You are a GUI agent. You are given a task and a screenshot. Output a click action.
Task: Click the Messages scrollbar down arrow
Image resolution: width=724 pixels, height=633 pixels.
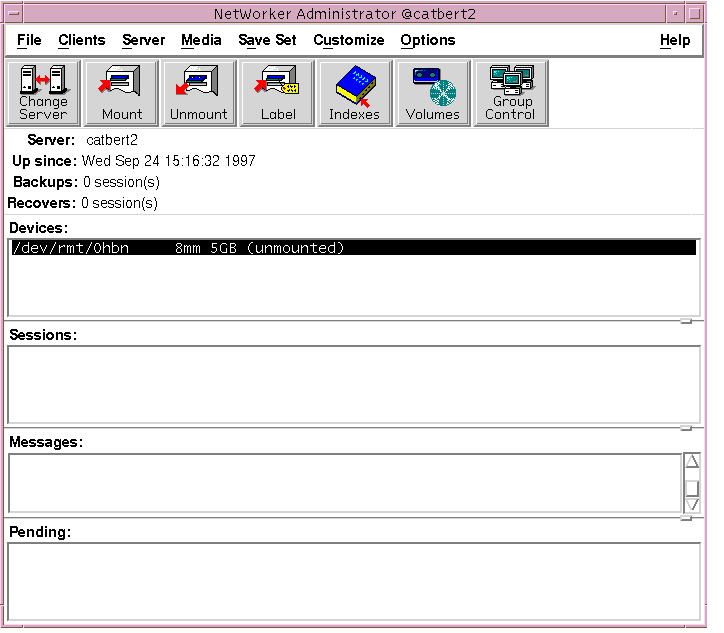pos(692,505)
